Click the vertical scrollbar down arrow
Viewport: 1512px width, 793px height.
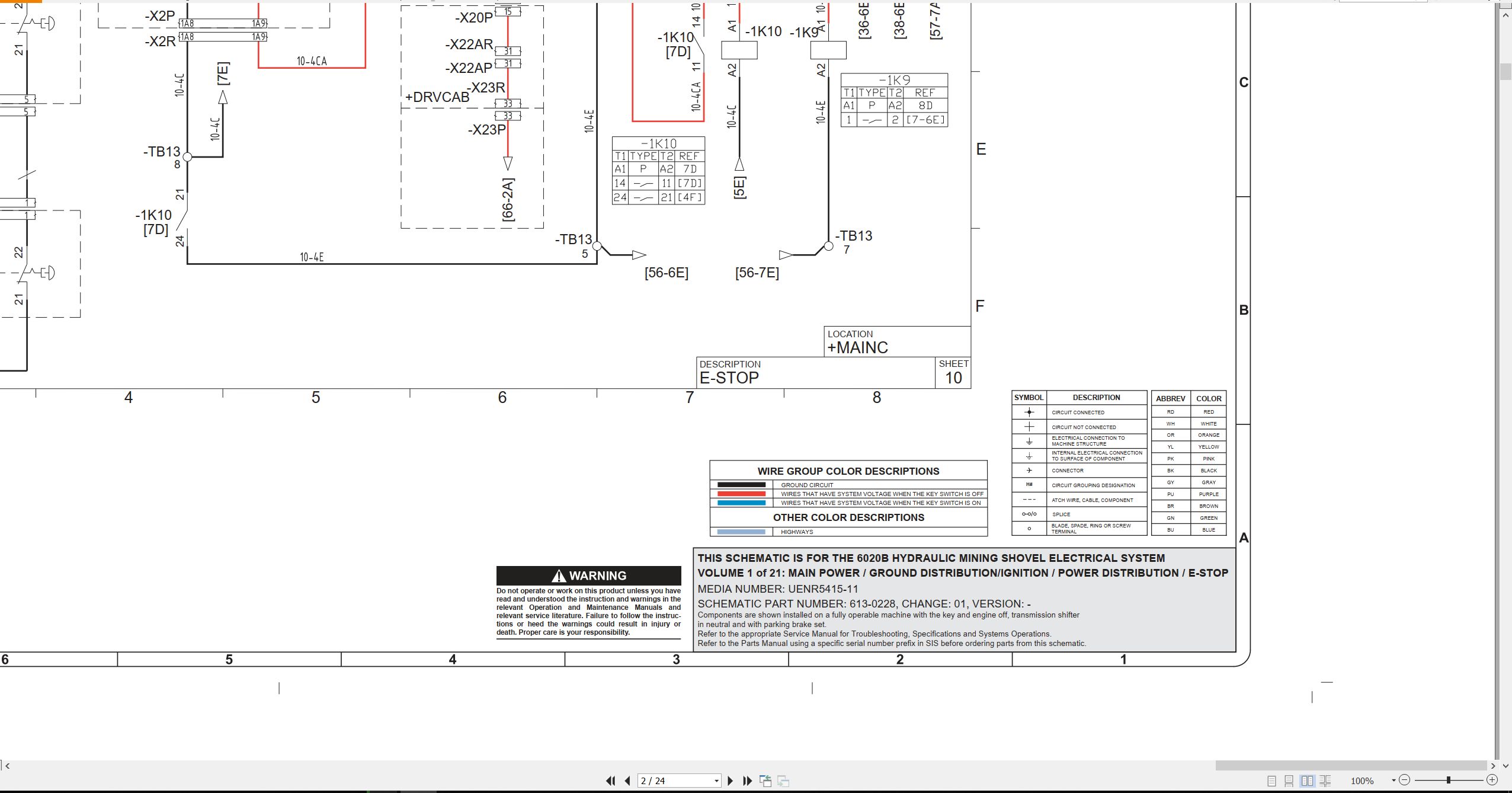(1505, 765)
